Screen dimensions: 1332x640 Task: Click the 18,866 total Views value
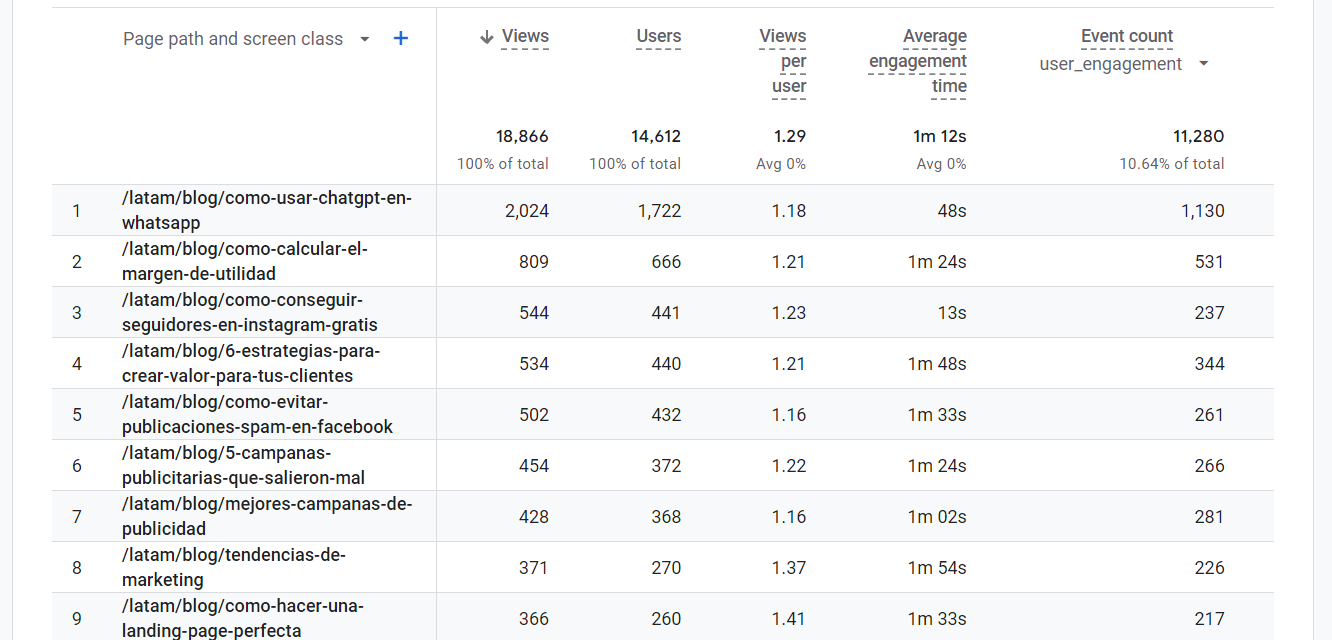(523, 136)
